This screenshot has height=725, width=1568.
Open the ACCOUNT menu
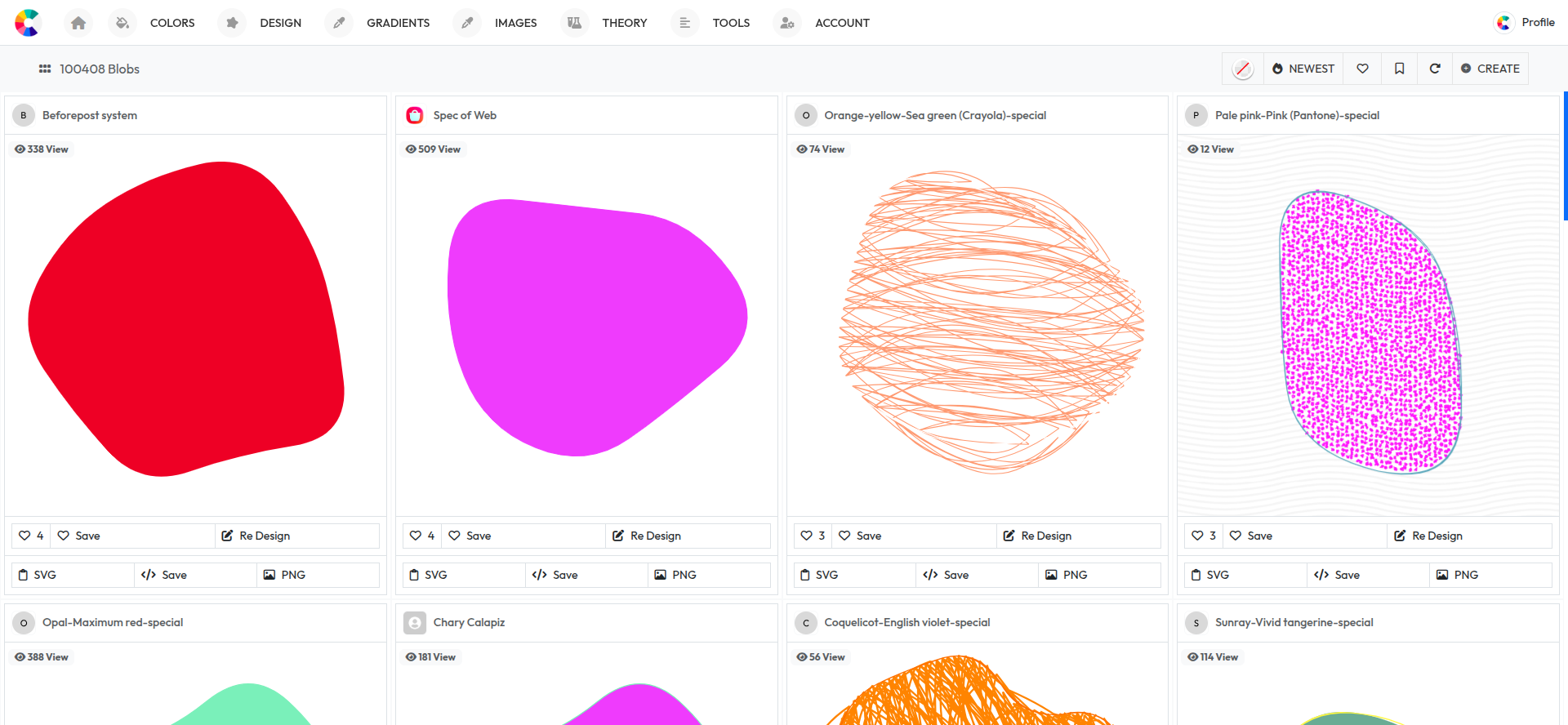(842, 23)
